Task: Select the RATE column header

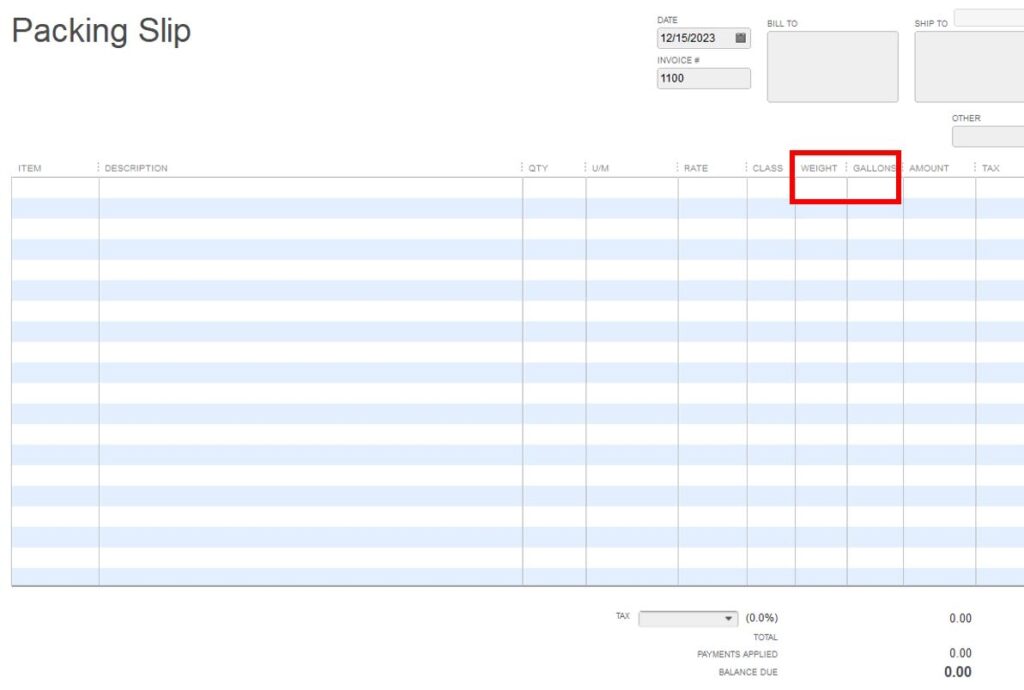Action: 696,168
